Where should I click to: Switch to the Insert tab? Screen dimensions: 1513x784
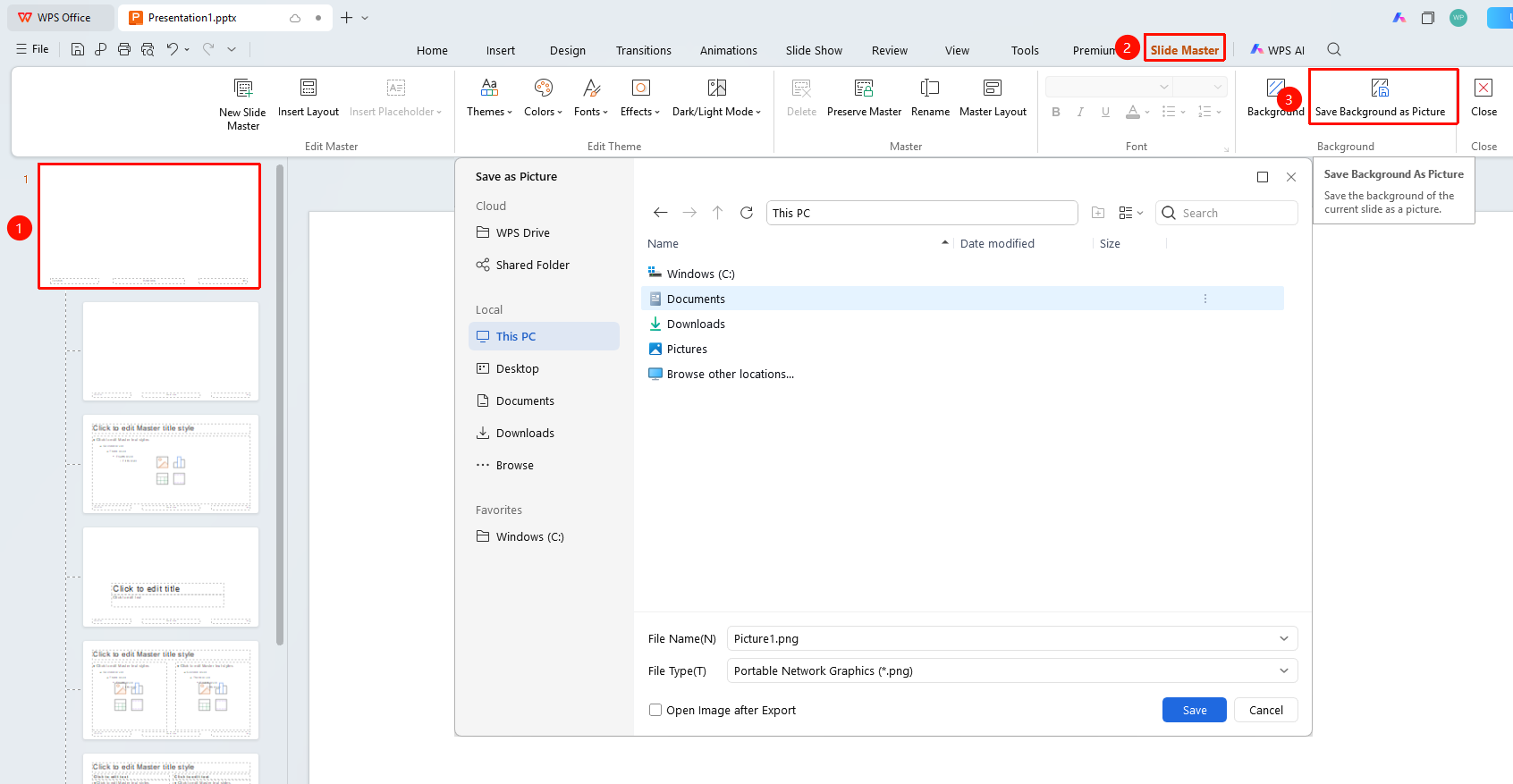point(501,50)
